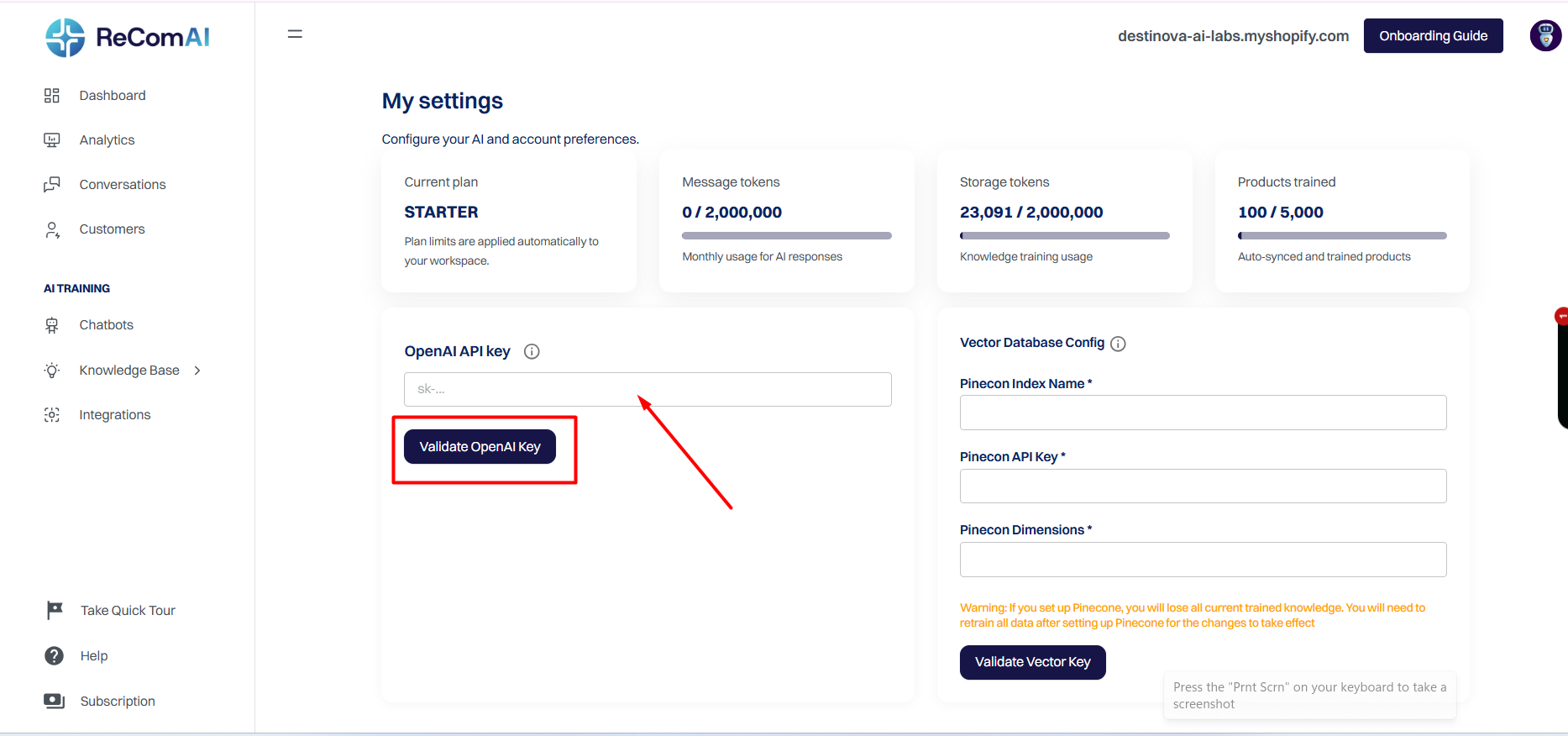Focus the Pinecon API Key field
Image resolution: width=1568 pixels, height=736 pixels.
(1203, 486)
